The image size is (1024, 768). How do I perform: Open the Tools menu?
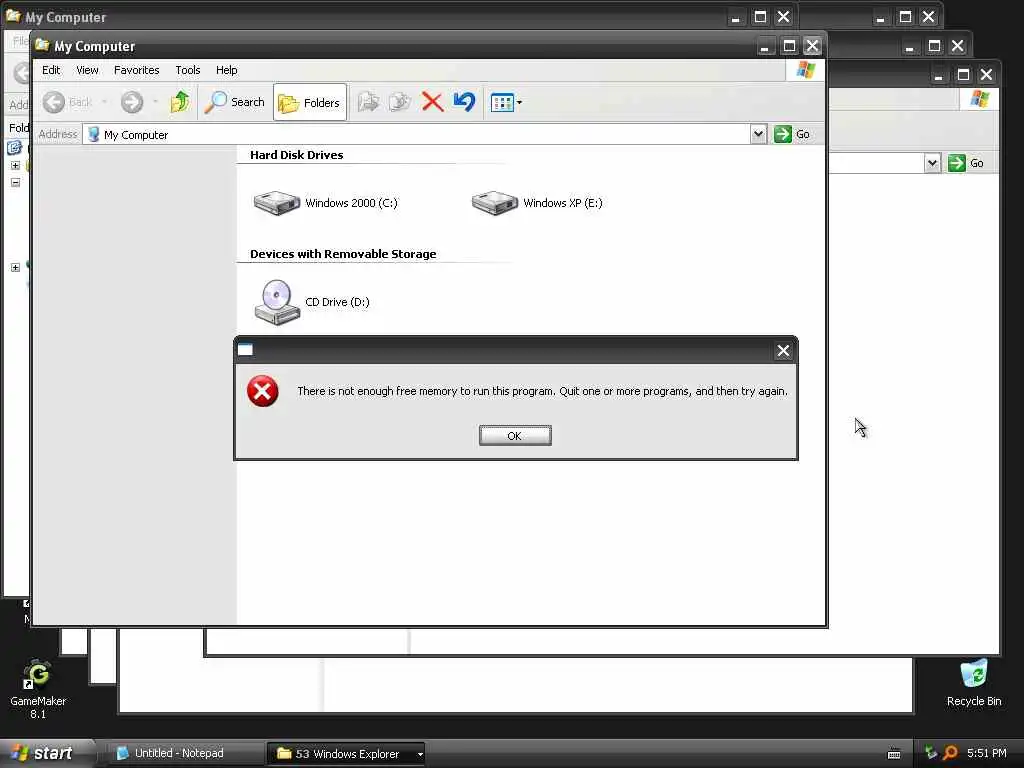click(x=187, y=70)
